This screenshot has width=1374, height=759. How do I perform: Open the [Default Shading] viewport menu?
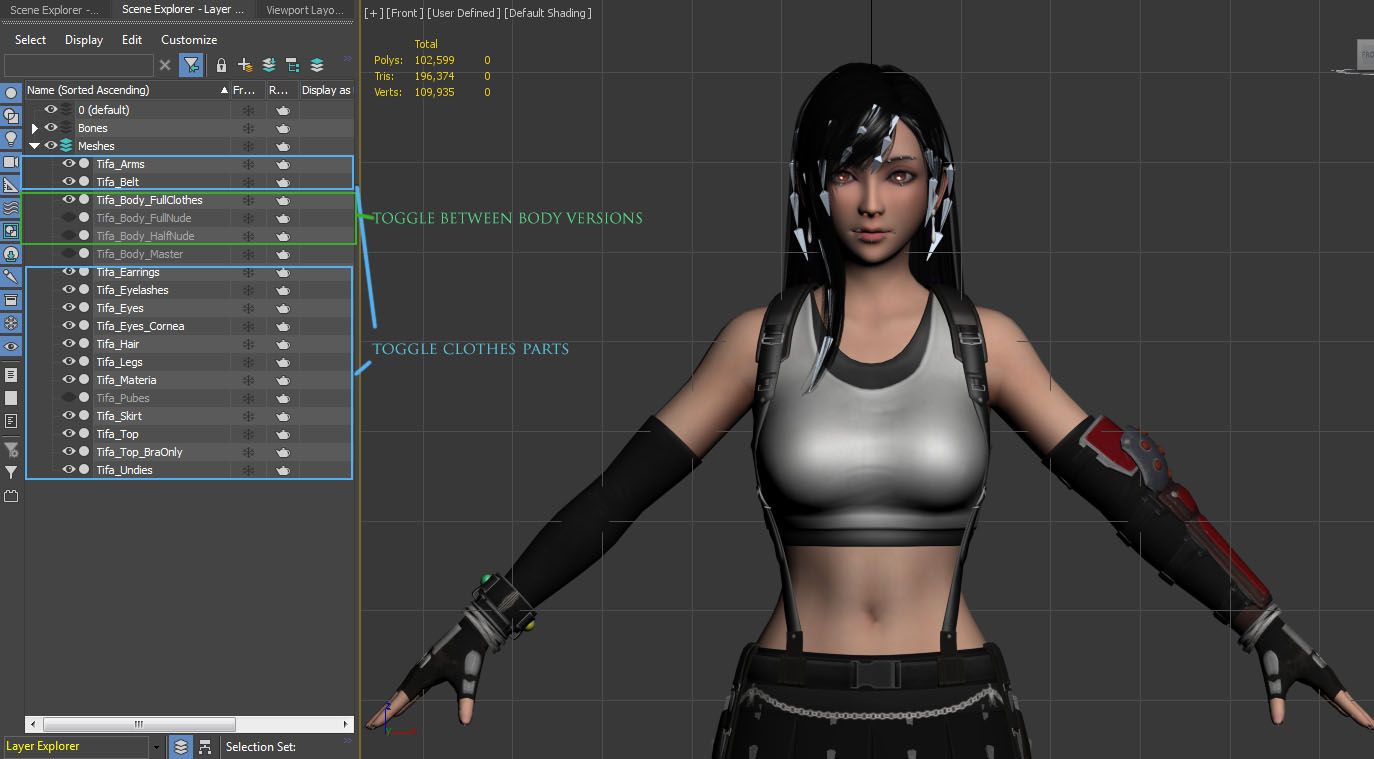click(548, 13)
